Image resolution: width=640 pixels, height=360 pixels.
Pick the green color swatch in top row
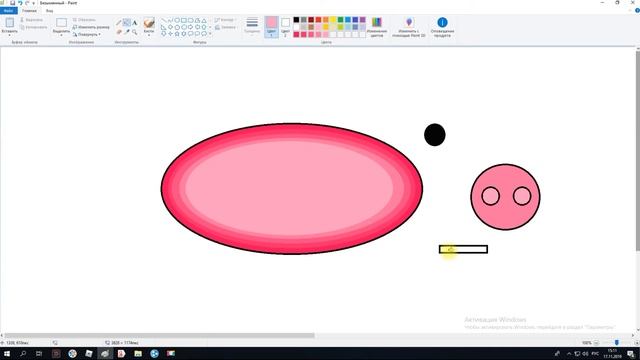[x=340, y=20]
